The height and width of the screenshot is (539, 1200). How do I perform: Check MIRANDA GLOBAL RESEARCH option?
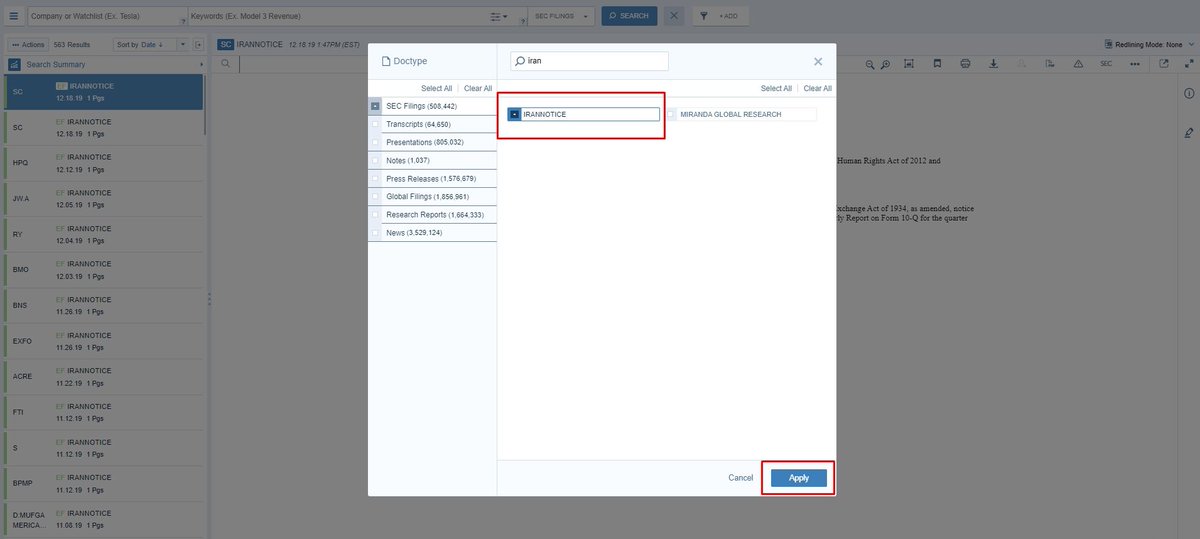click(672, 114)
